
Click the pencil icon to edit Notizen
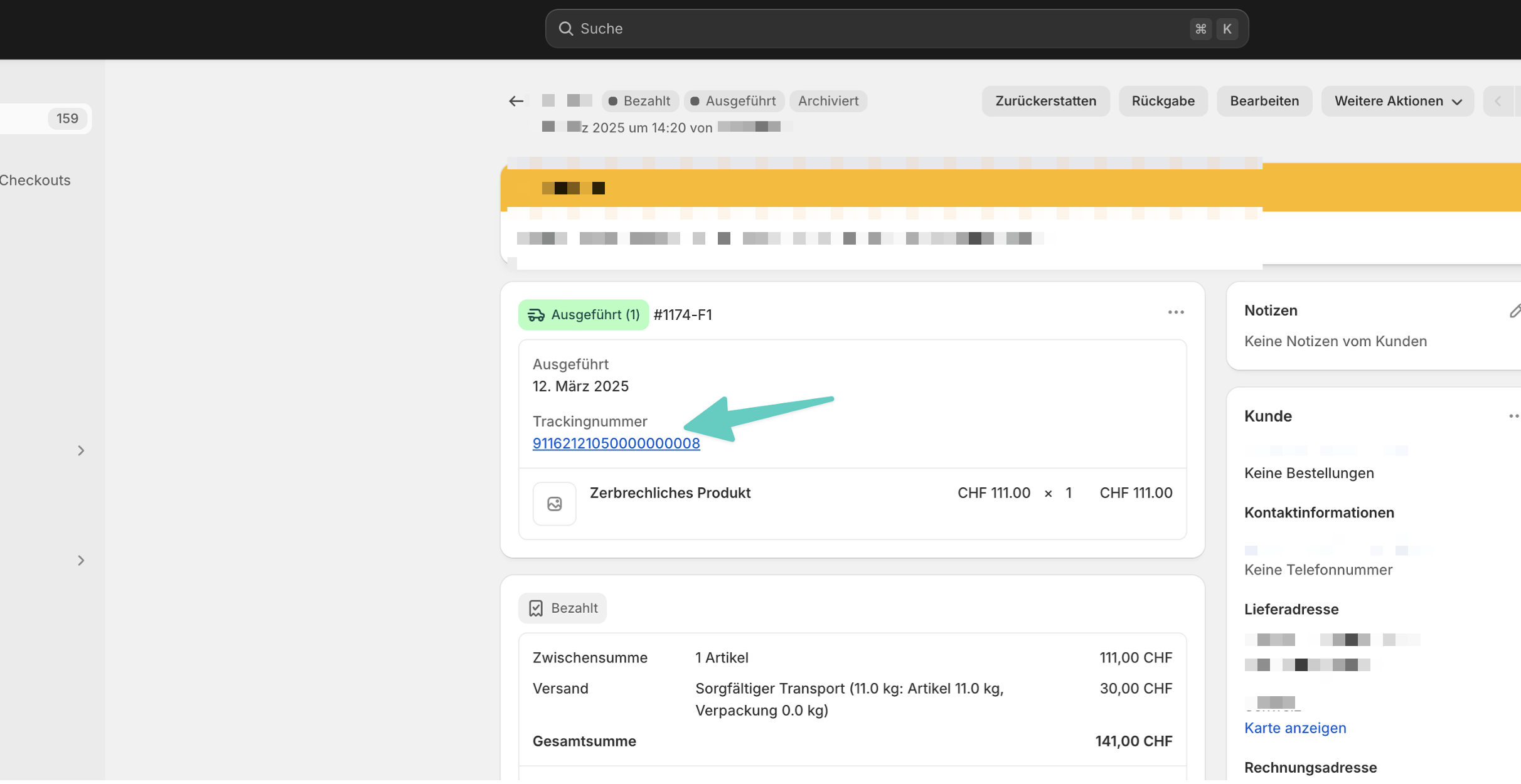[1514, 311]
